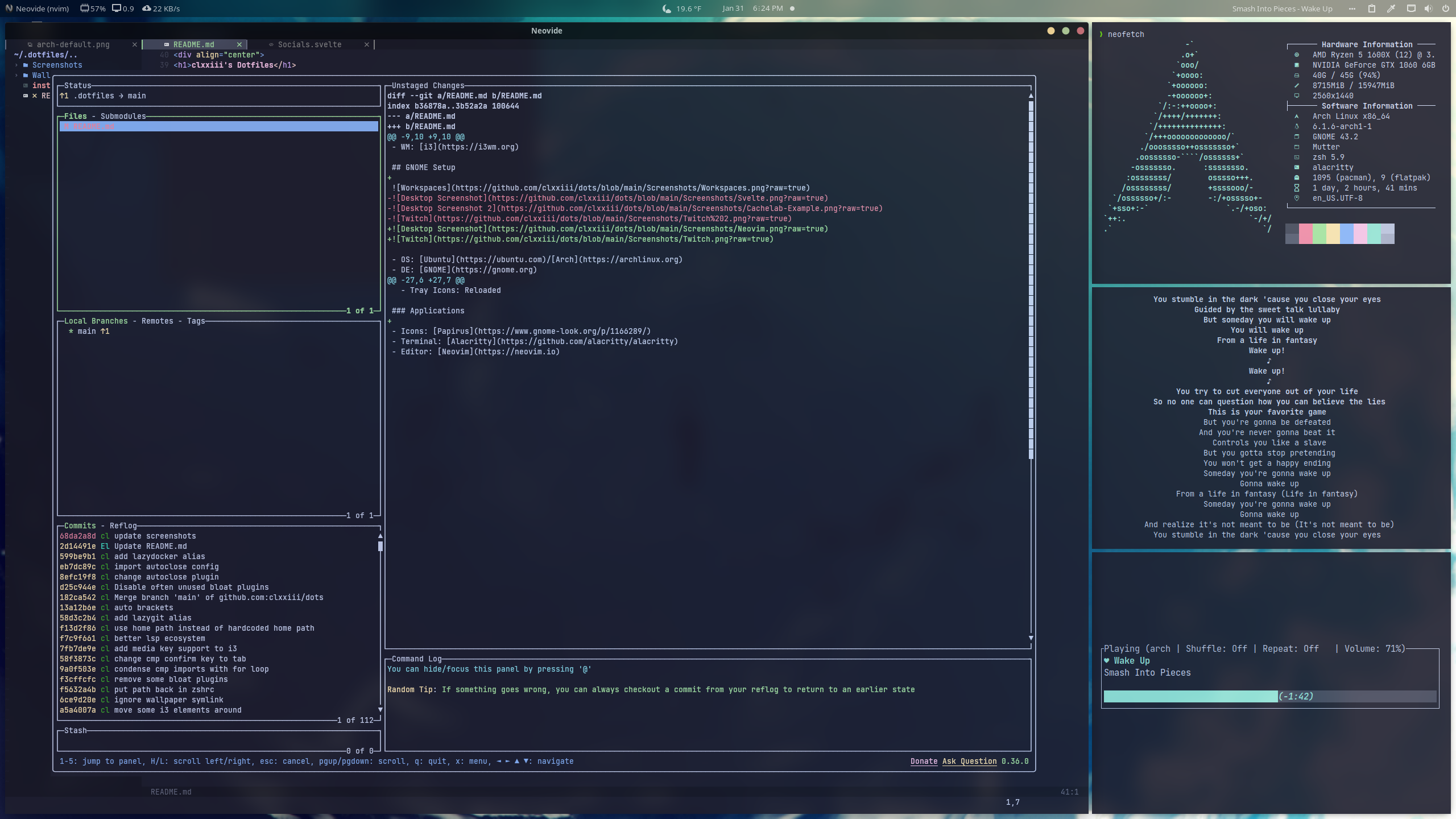Image resolution: width=1456 pixels, height=819 pixels.
Task: Click the Ask Question link in lazygit
Action: (x=970, y=761)
